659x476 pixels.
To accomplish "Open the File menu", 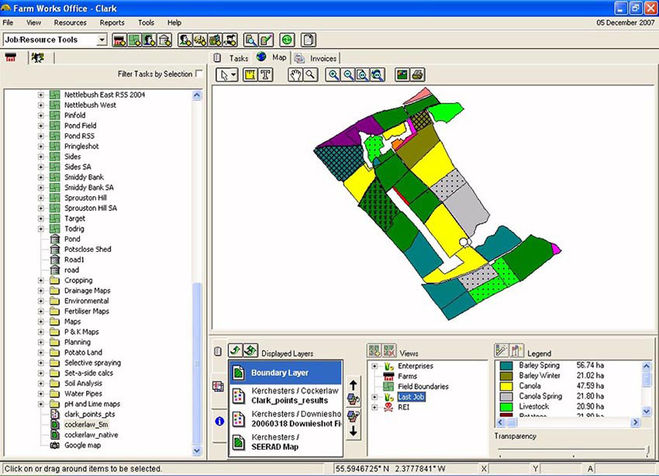I will click(x=8, y=23).
